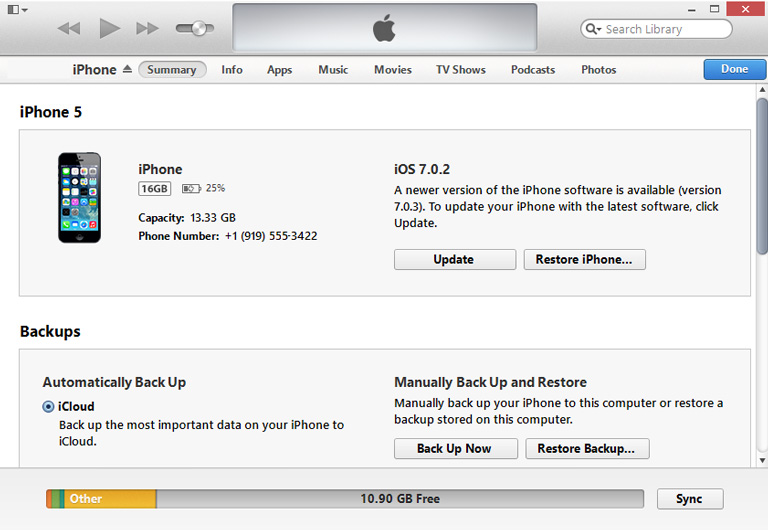The height and width of the screenshot is (530, 768).
Task: Update the iPhone software
Action: point(455,259)
